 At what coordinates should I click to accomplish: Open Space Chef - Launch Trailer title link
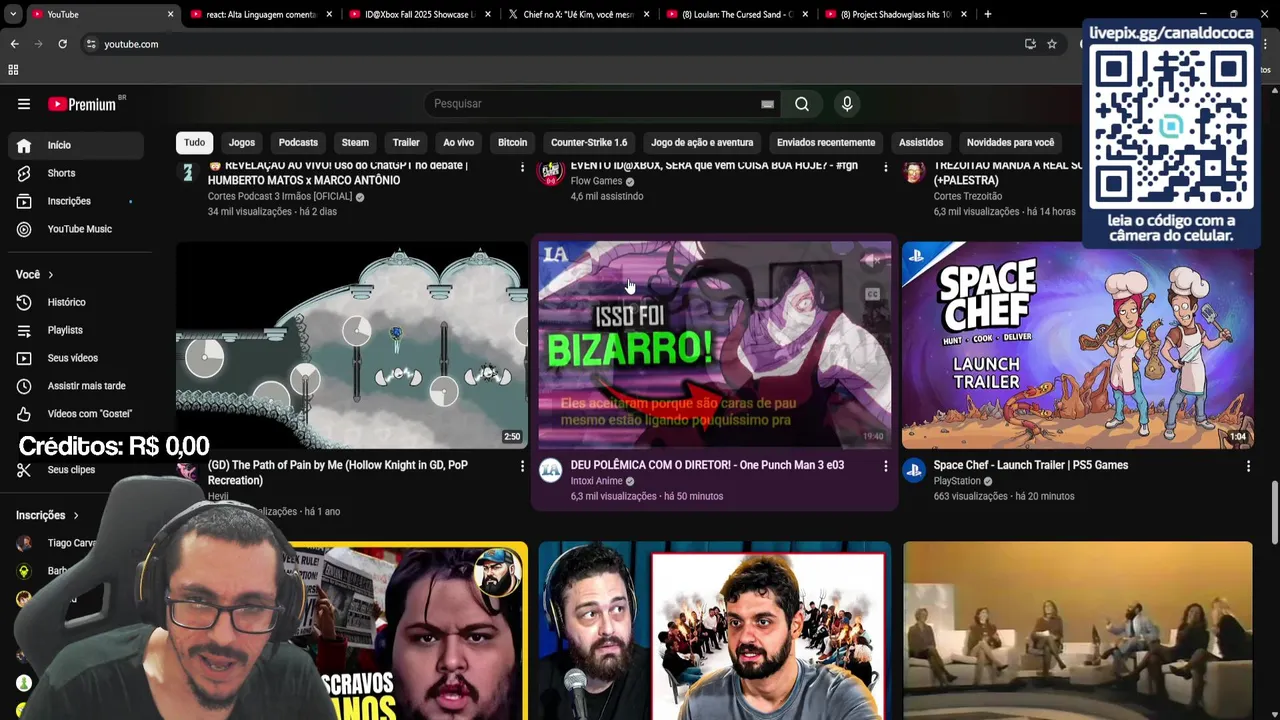point(1030,465)
